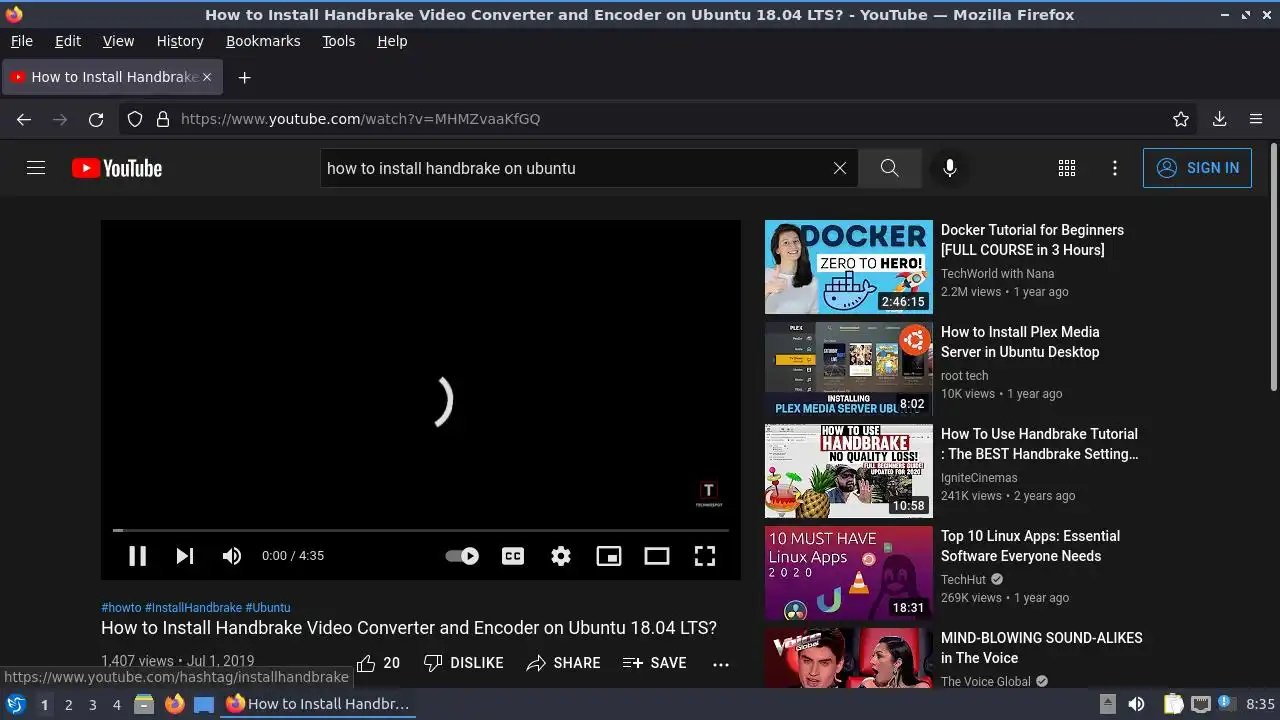Click SIGN IN button
Viewport: 1280px width, 720px height.
1197,168
